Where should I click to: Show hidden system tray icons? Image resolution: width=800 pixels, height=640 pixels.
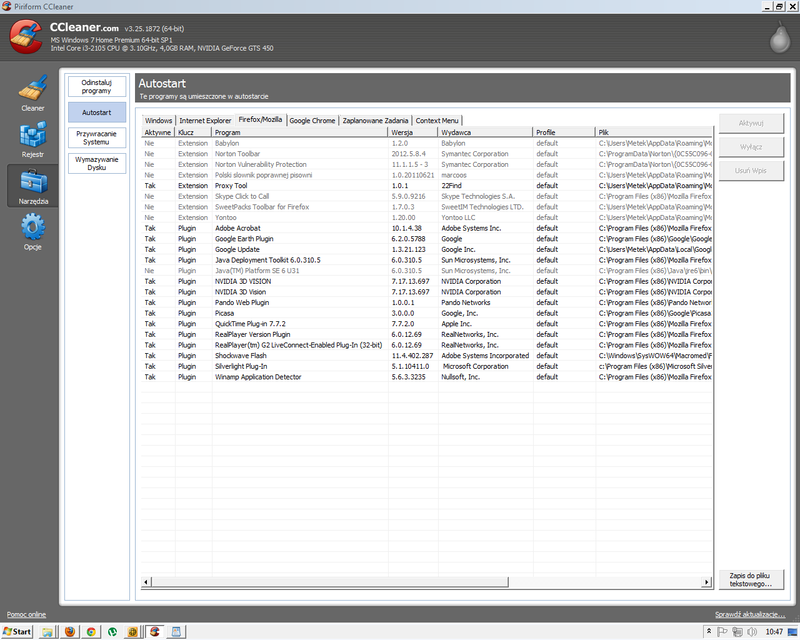pos(709,632)
